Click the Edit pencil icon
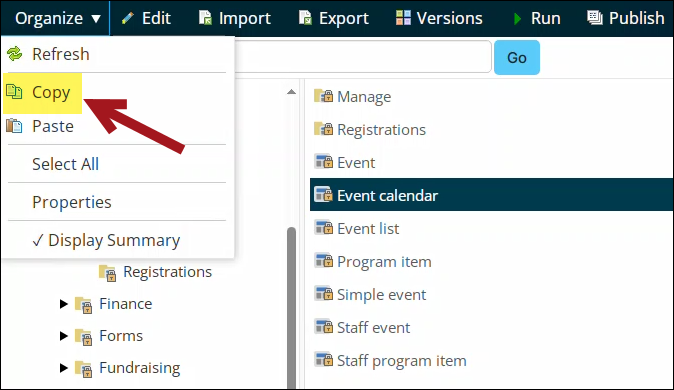 pos(128,18)
